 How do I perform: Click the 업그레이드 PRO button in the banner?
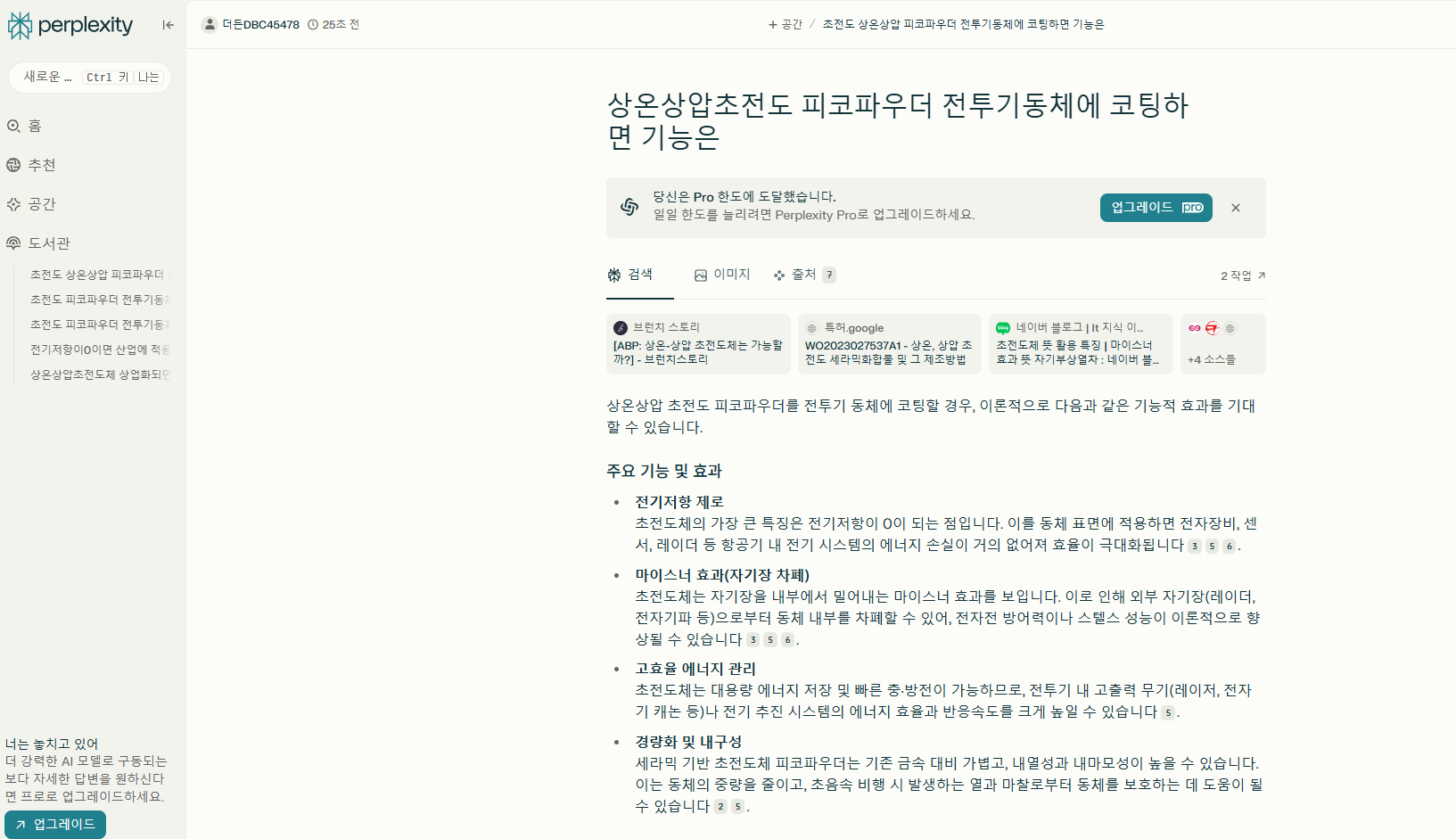coord(1156,208)
